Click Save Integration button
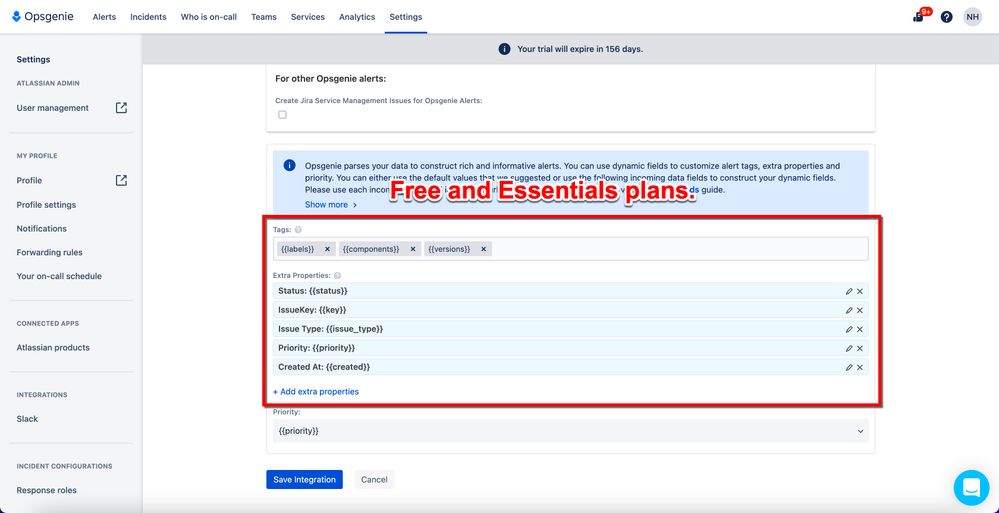 click(305, 480)
